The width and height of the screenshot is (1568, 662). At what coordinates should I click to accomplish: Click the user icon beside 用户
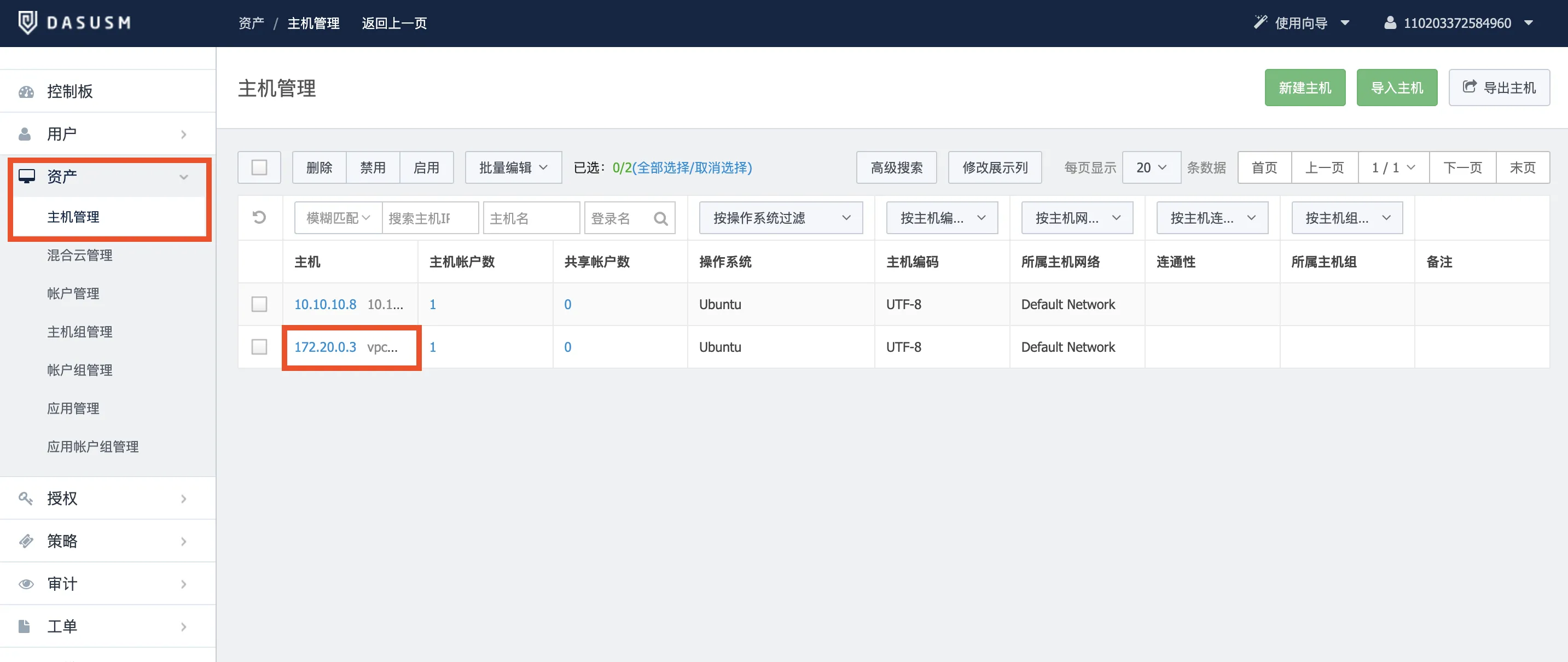click(x=25, y=134)
